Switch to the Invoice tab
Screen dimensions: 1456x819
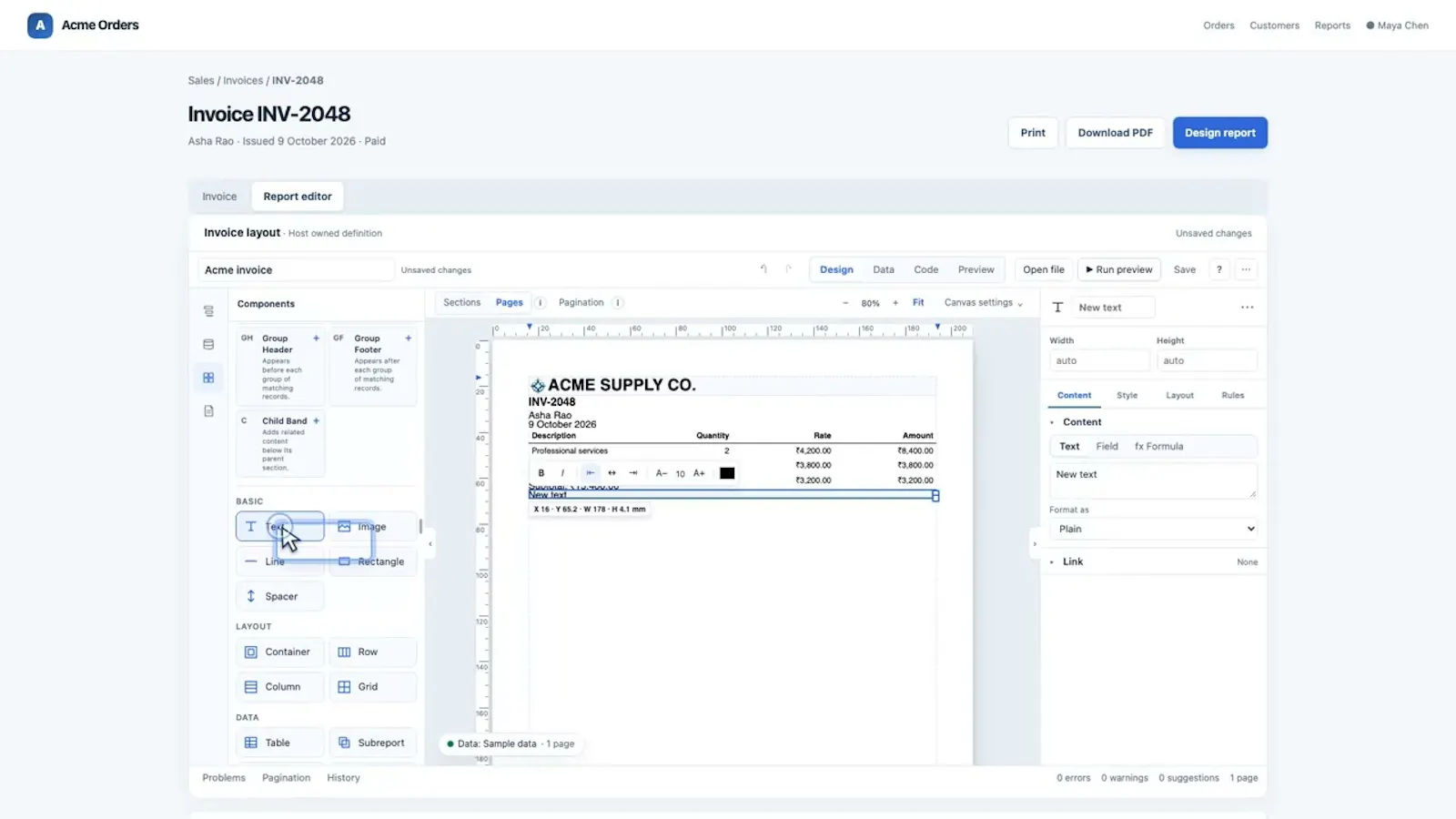click(x=219, y=197)
